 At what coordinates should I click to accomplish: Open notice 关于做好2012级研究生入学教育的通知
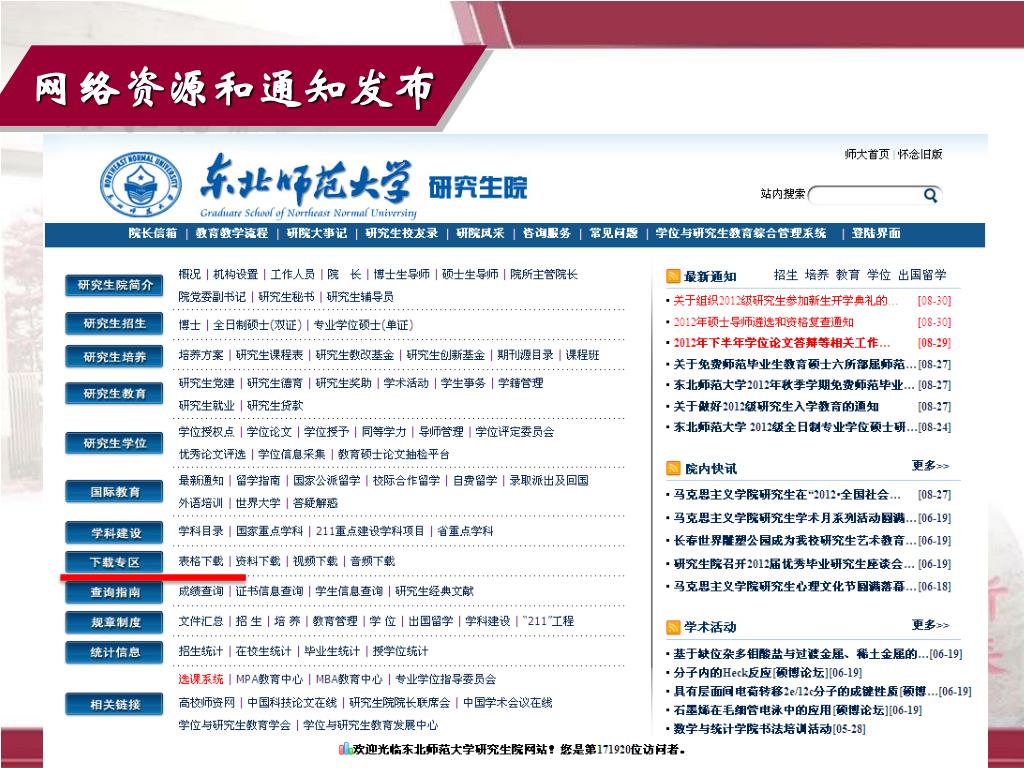(776, 406)
